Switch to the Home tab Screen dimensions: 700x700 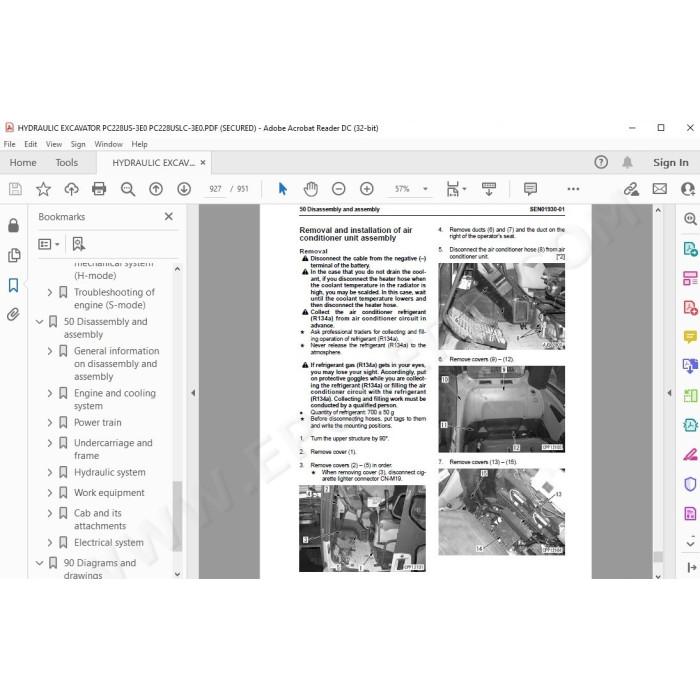(x=23, y=162)
